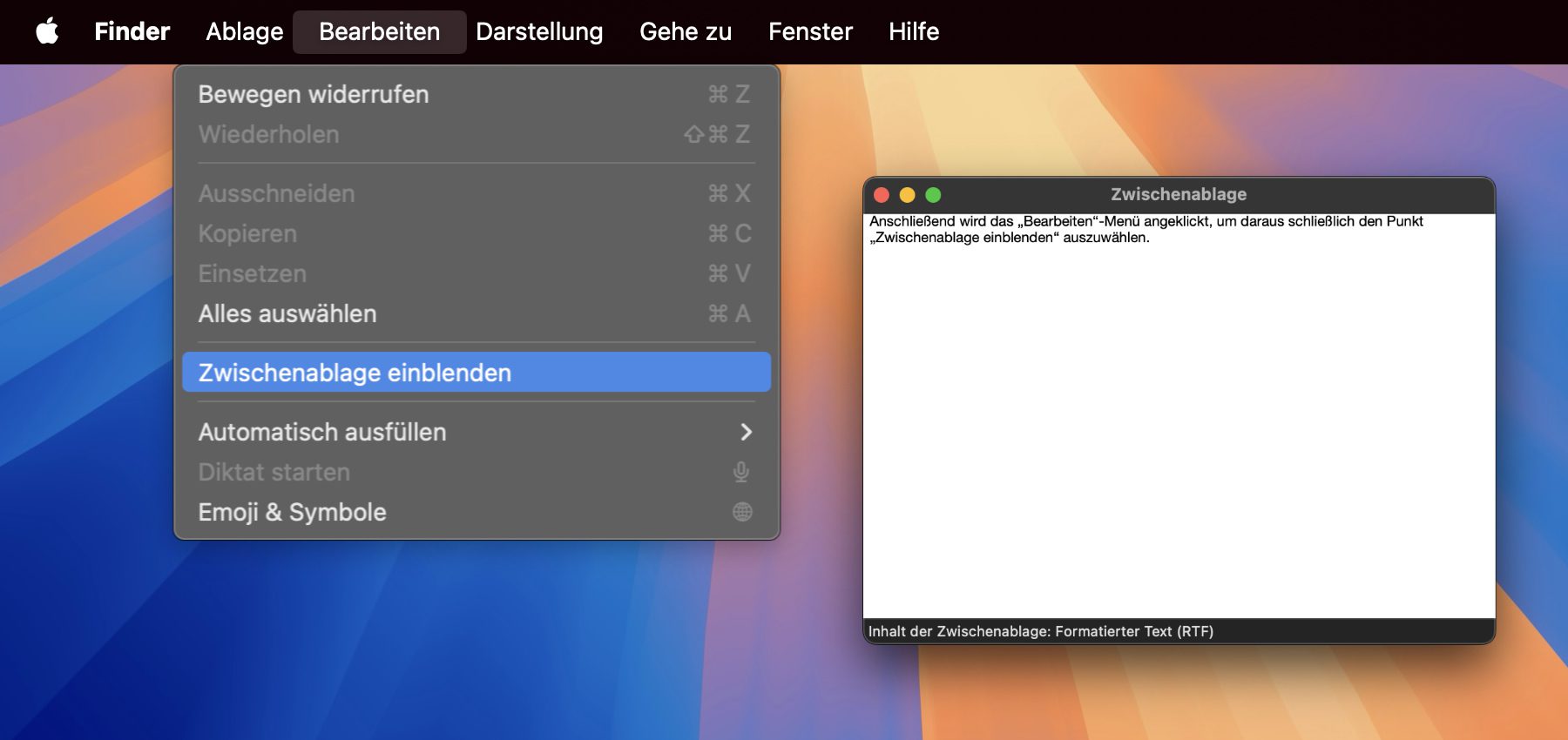This screenshot has width=1568, height=740.
Task: Select the Kopieren menu entry
Action: 247,233
